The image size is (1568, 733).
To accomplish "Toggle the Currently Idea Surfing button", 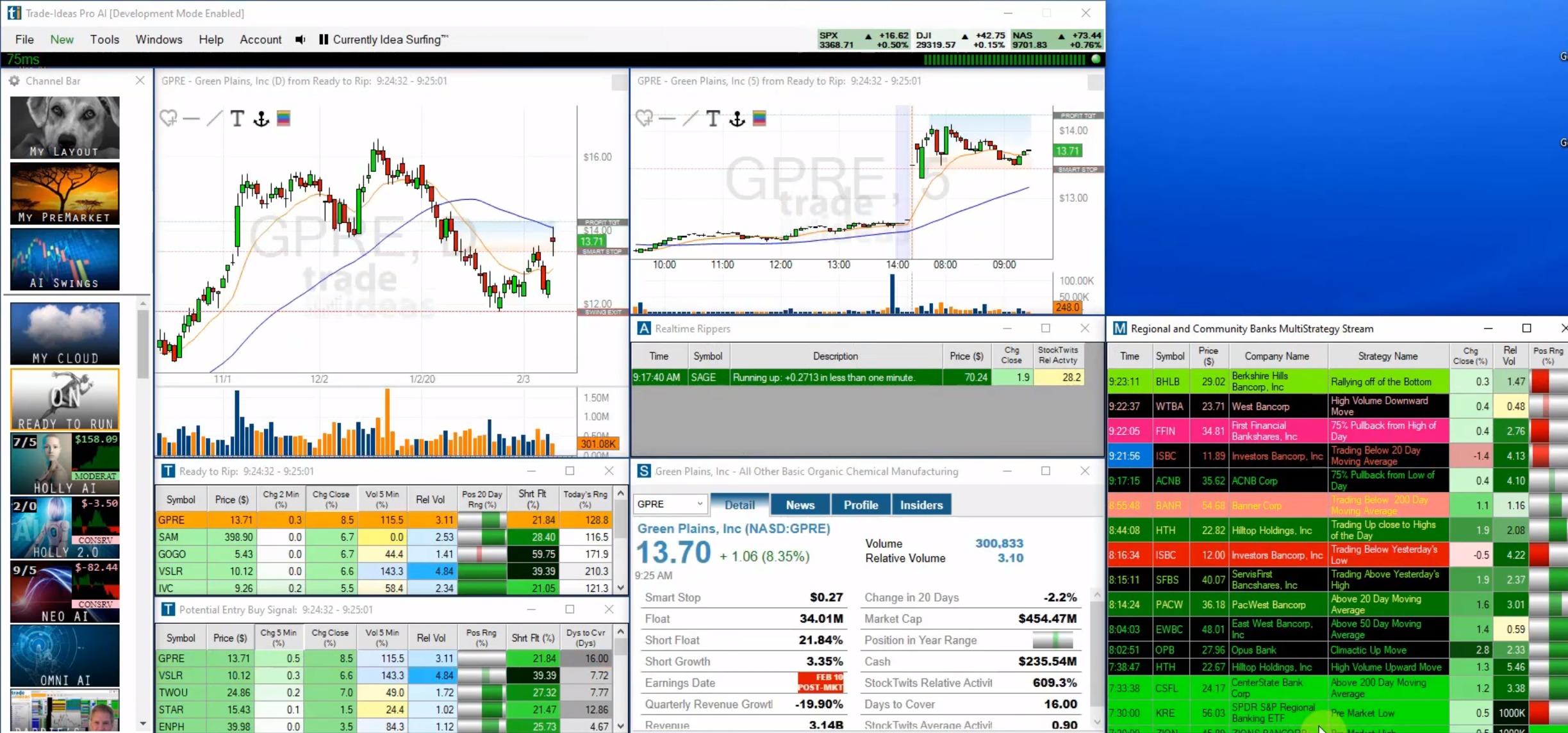I will coord(383,39).
